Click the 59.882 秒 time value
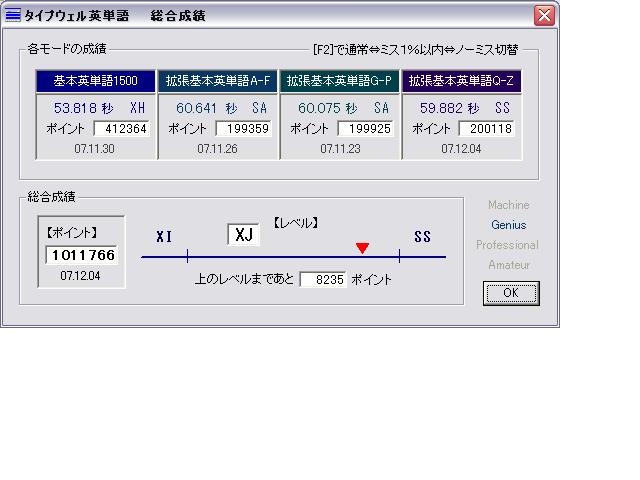Screen dimensions: 640x480 [449, 108]
